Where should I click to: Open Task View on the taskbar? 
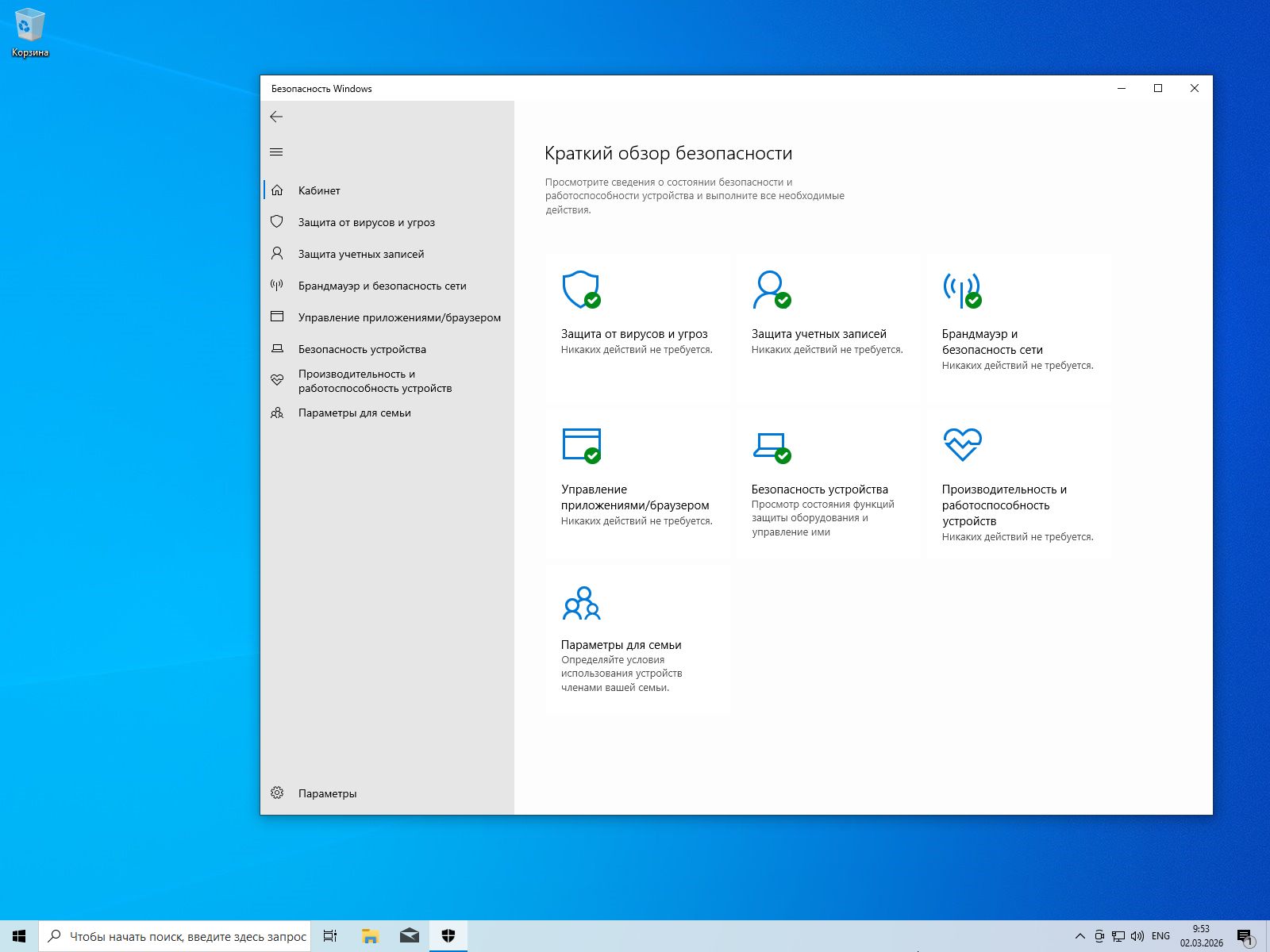point(329,935)
